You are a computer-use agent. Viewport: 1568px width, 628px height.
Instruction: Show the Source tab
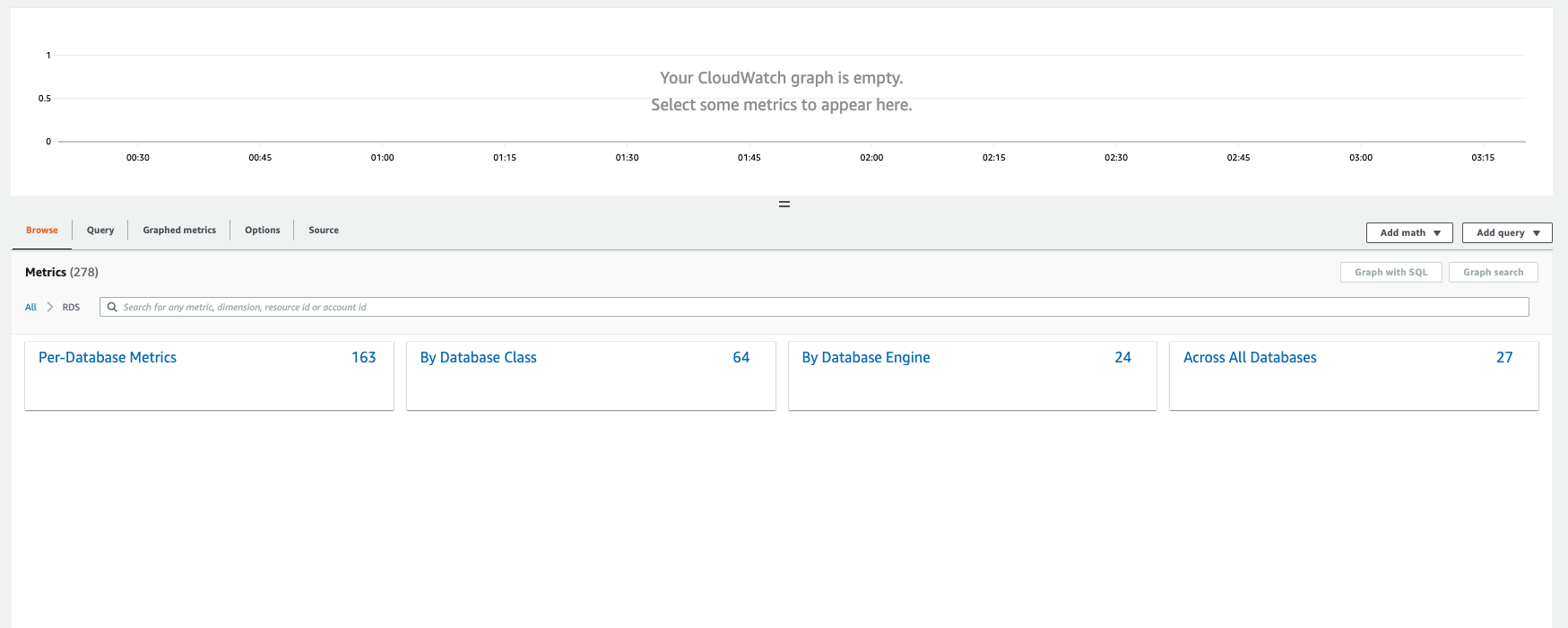click(324, 231)
